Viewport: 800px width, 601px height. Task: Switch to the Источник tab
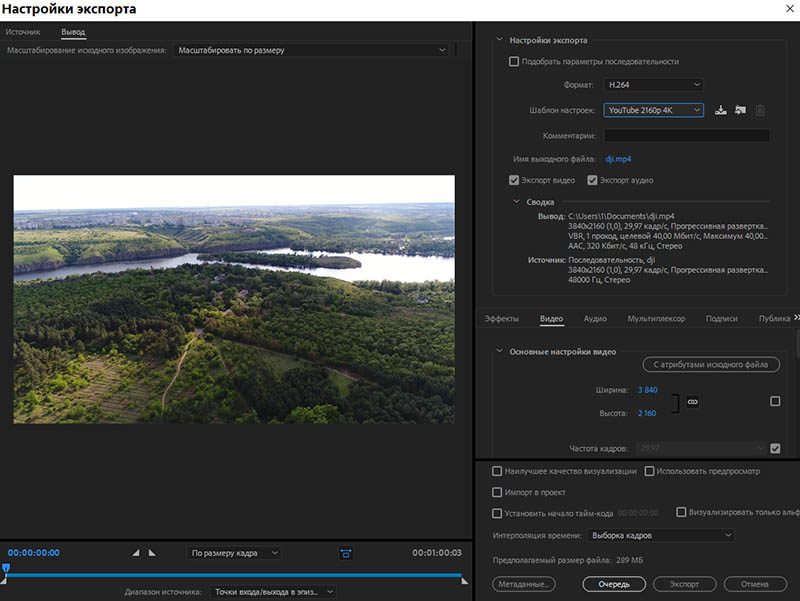click(23, 32)
